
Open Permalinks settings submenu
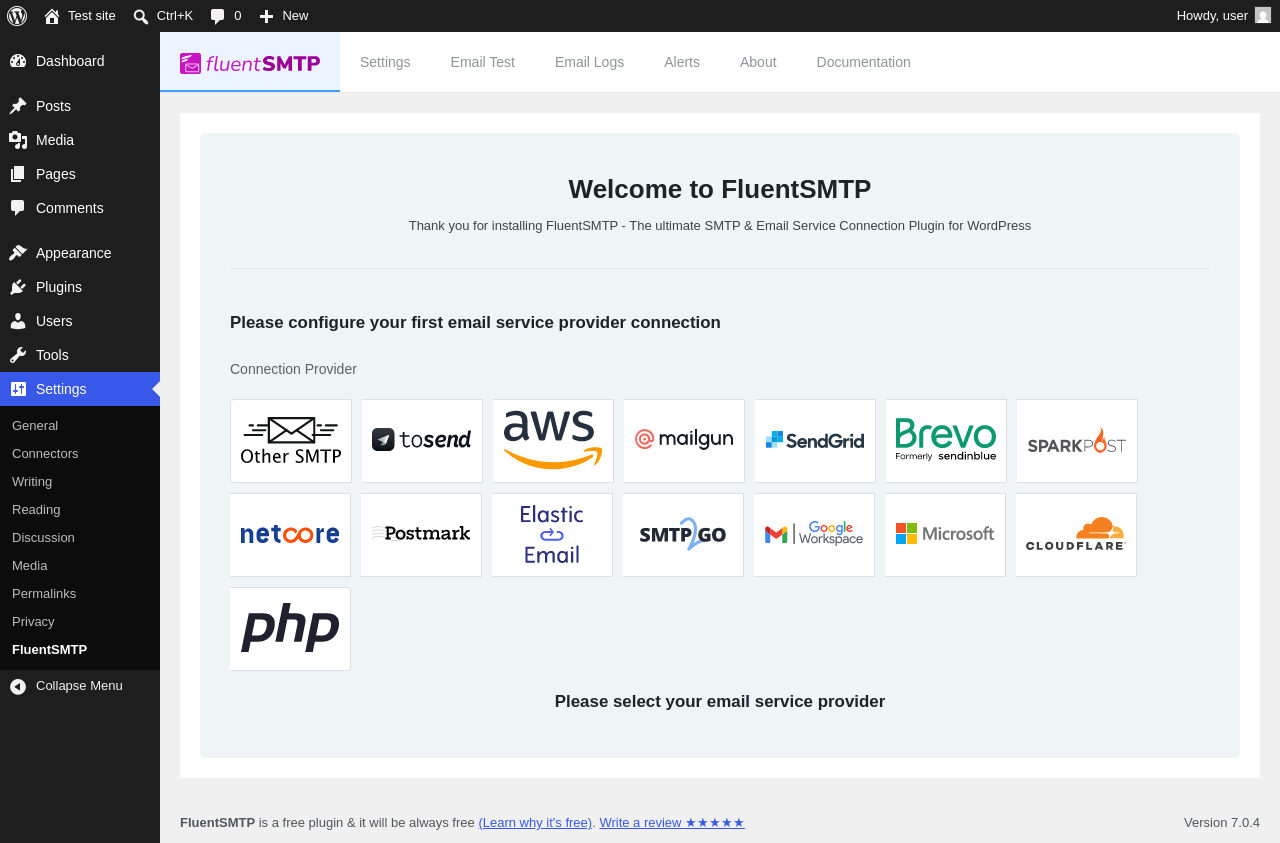[80, 593]
